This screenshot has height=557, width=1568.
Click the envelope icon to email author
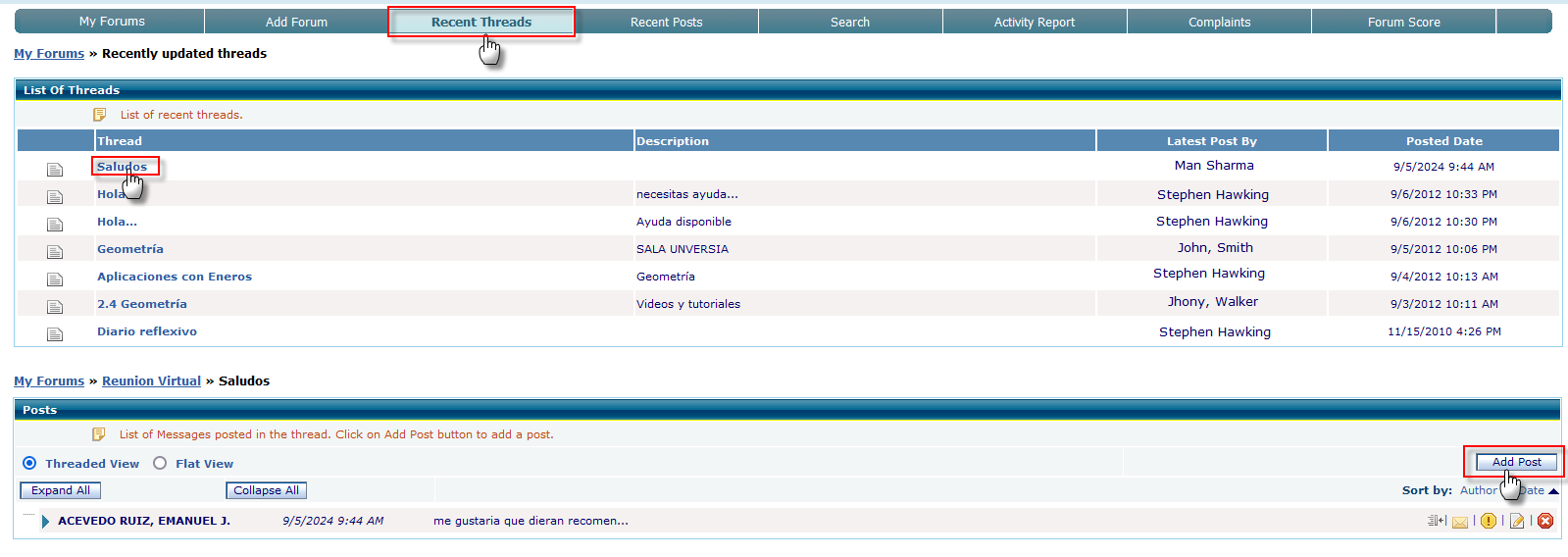click(1460, 522)
